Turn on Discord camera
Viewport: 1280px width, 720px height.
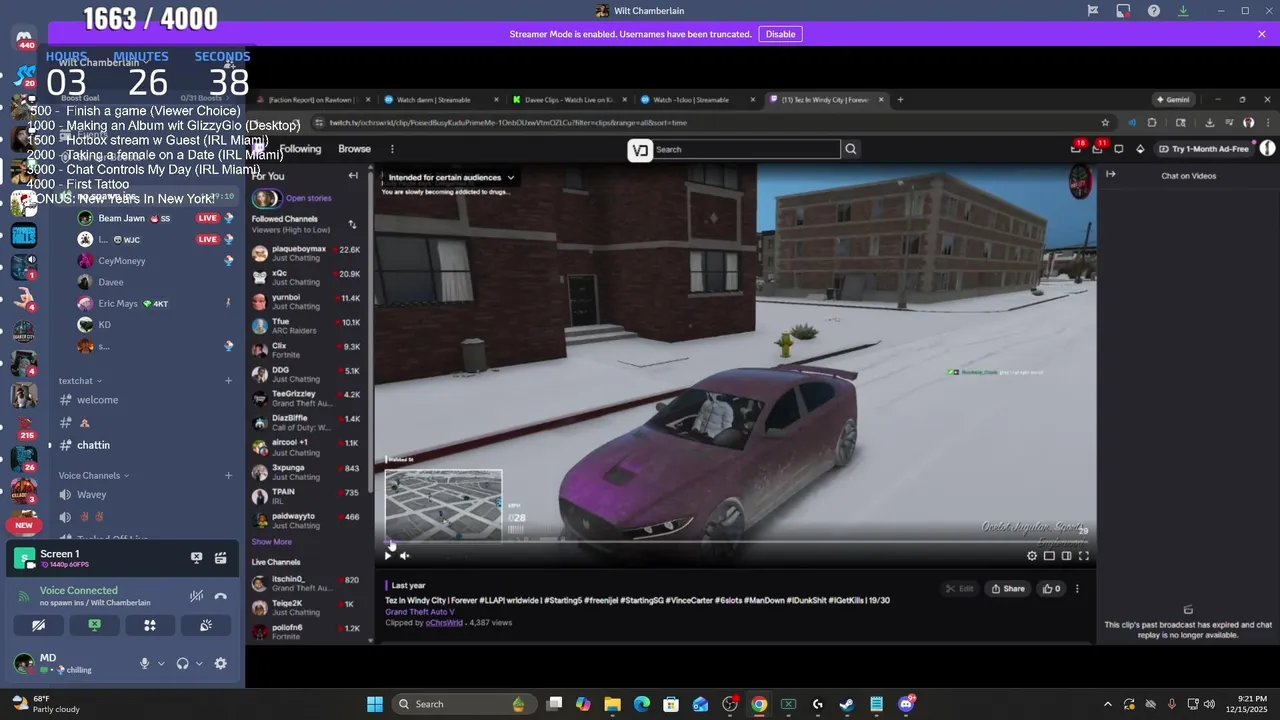38,625
